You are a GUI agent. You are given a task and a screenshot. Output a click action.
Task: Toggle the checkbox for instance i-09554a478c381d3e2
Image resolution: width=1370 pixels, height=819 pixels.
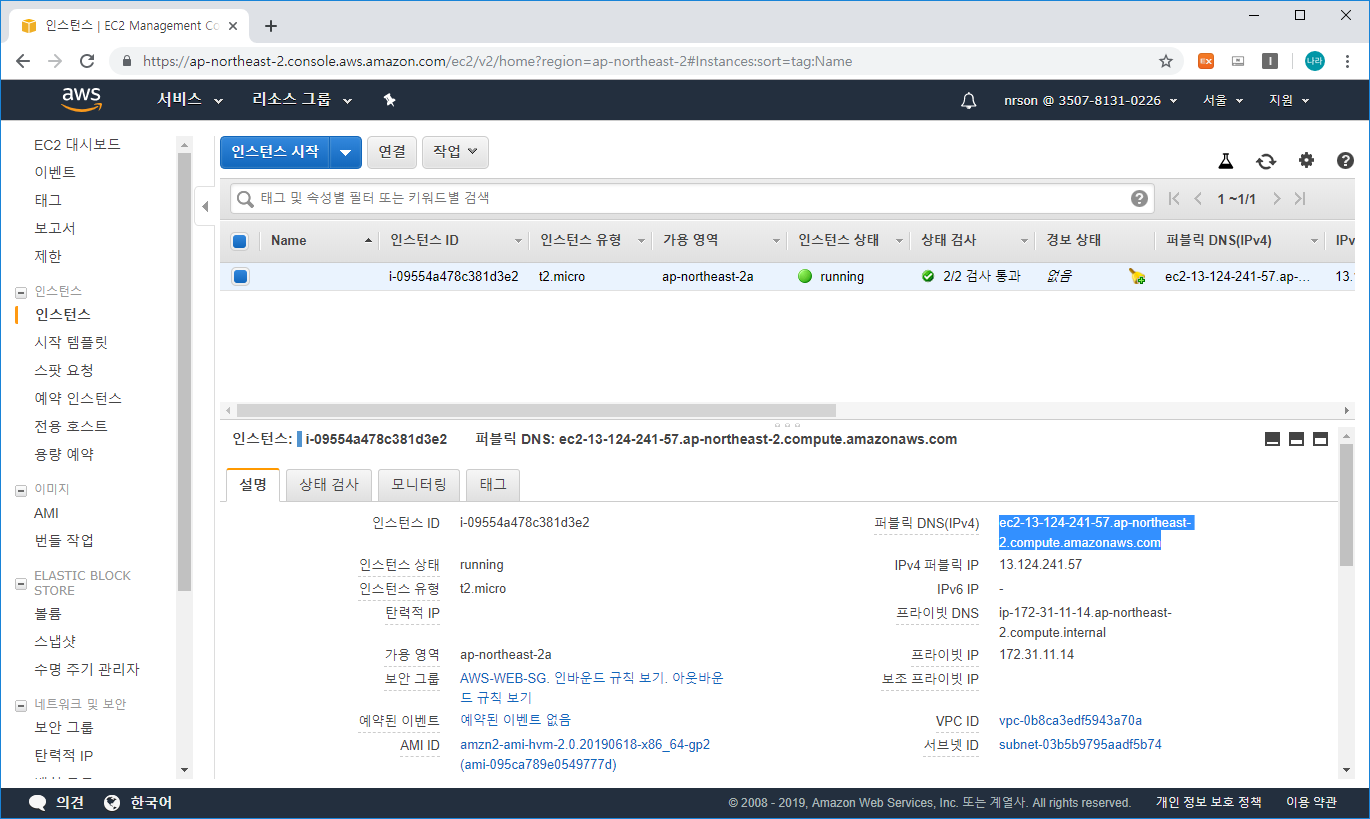pos(240,277)
